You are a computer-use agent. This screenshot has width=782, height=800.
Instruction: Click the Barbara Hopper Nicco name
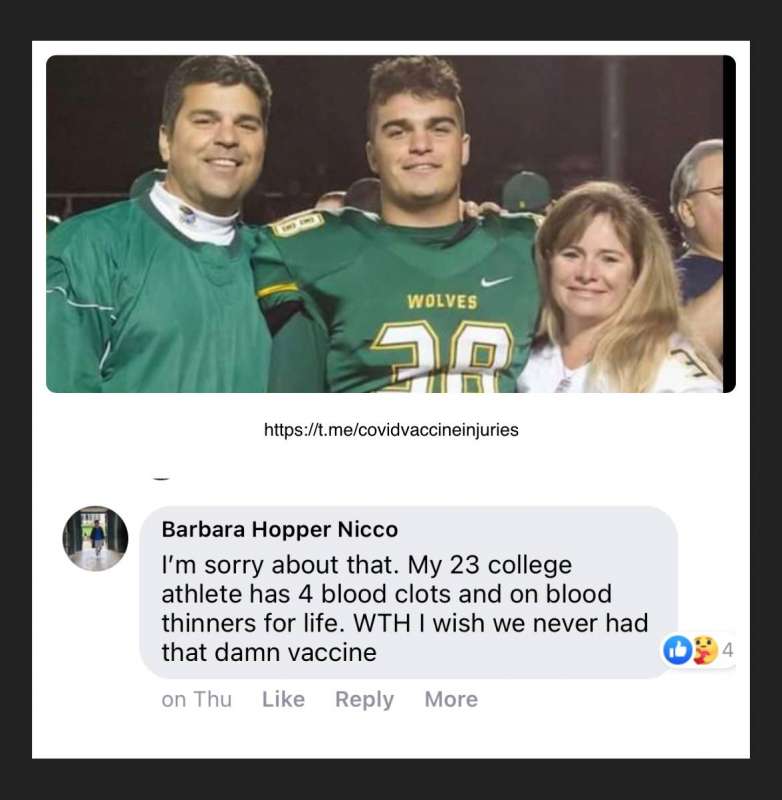pyautogui.click(x=280, y=530)
